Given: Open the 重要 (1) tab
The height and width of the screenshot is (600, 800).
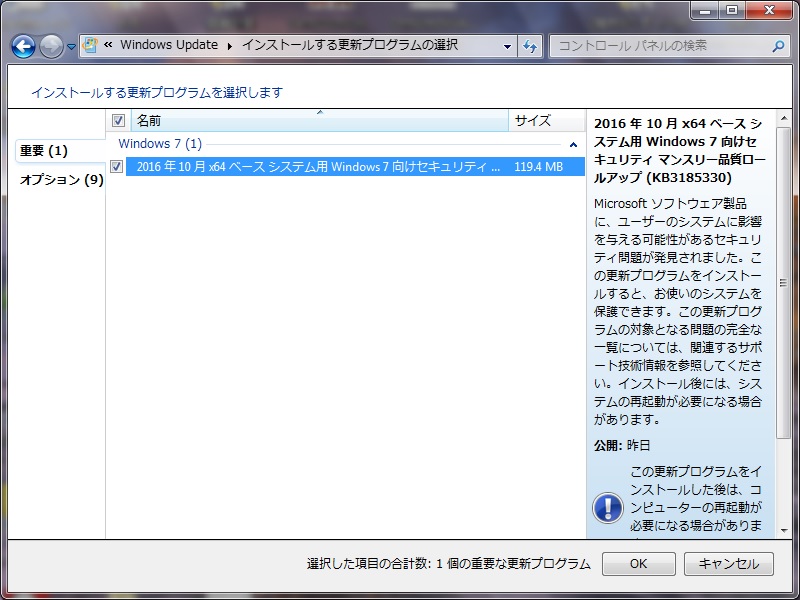Looking at the screenshot, I should pos(60,151).
